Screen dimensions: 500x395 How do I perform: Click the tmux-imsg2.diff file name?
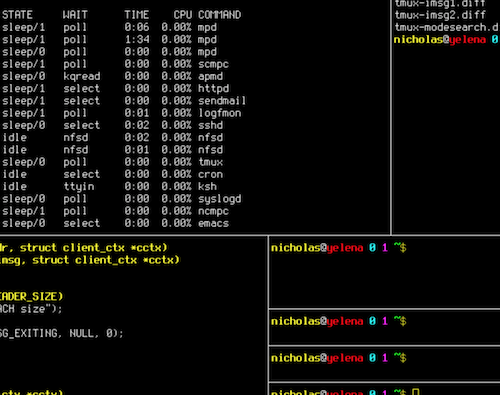tap(440, 15)
